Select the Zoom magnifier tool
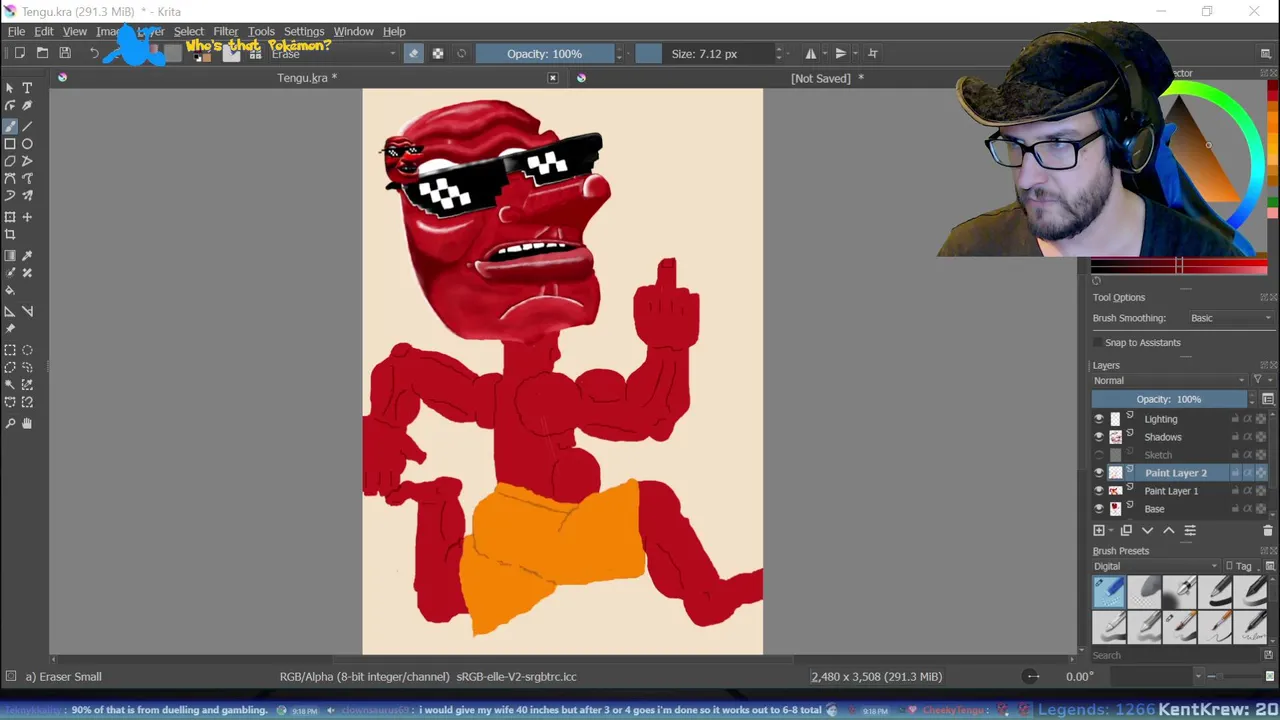 [x=10, y=423]
